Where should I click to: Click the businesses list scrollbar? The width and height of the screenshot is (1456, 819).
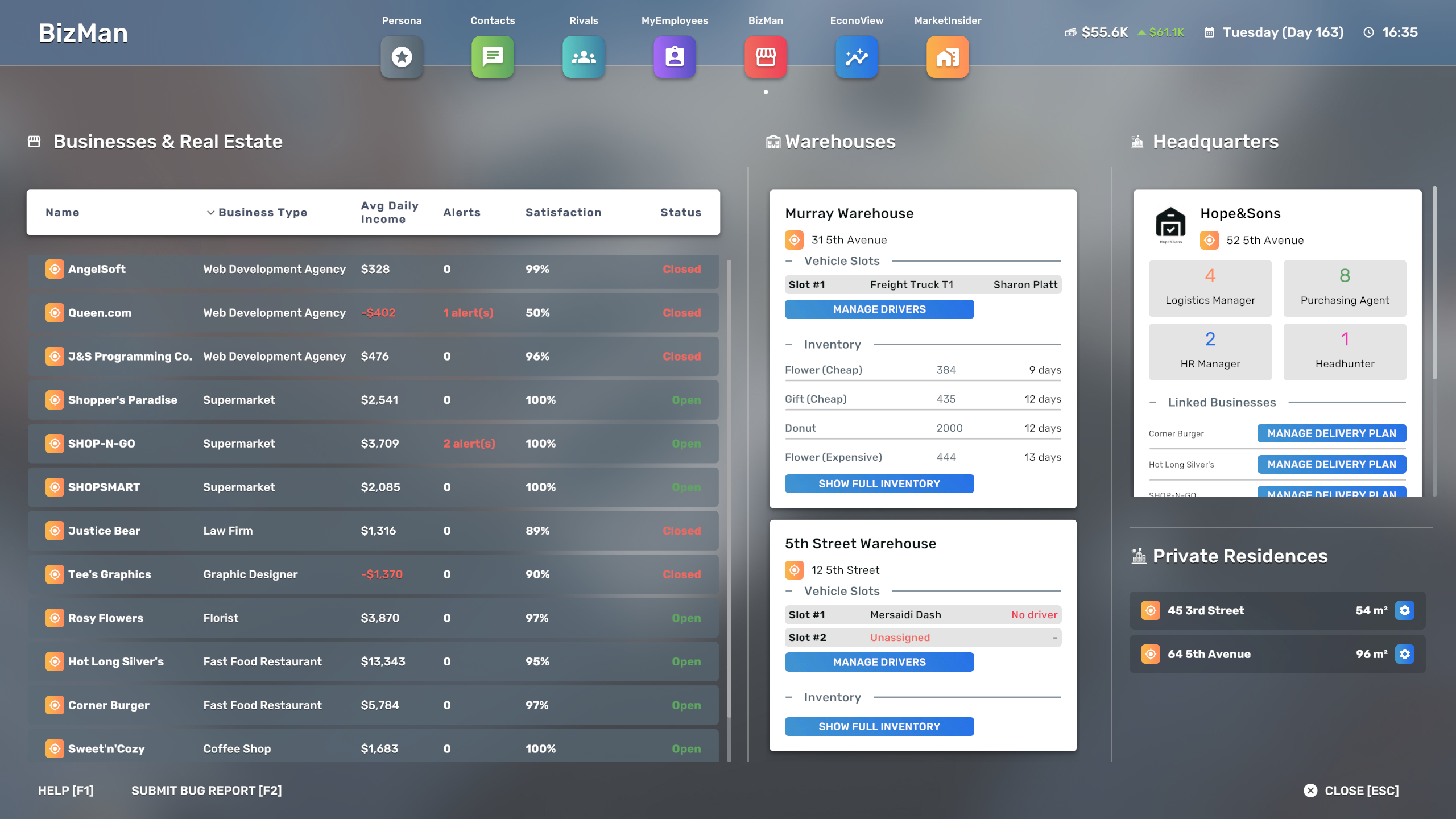click(729, 489)
